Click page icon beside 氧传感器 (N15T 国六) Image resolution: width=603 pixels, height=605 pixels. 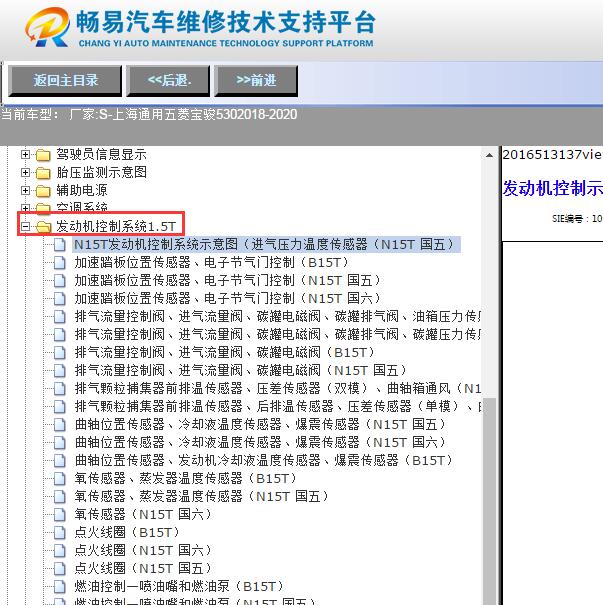pyautogui.click(x=59, y=515)
